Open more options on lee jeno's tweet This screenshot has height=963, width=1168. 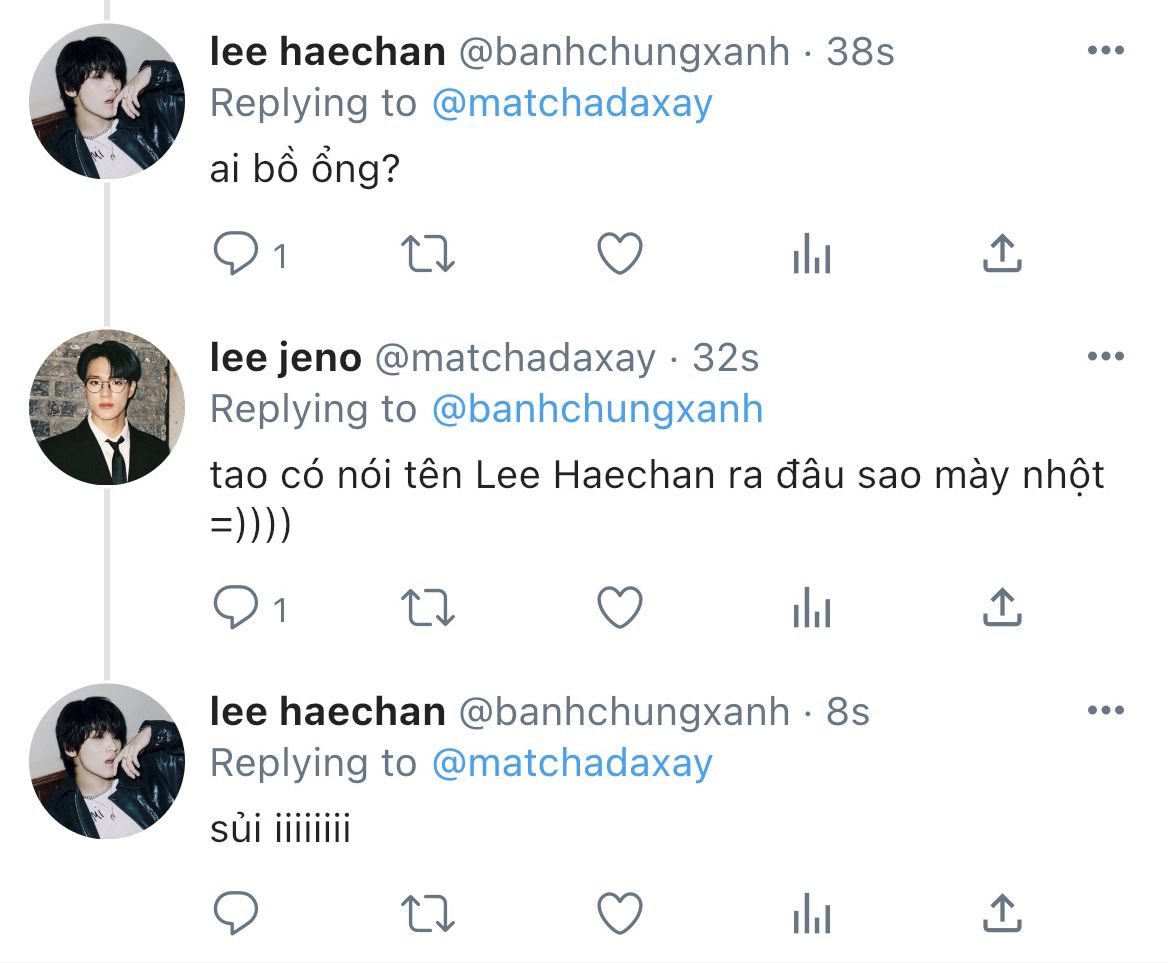1105,357
